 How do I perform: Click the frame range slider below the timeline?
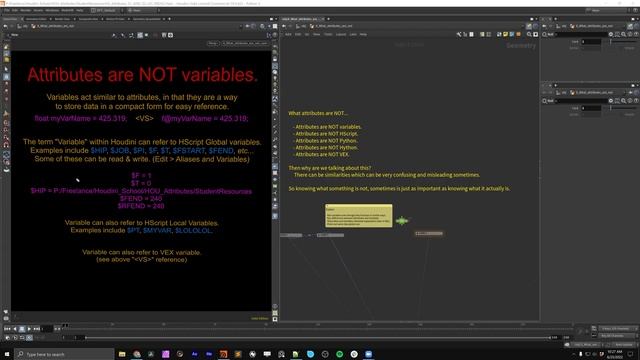(x=318, y=338)
